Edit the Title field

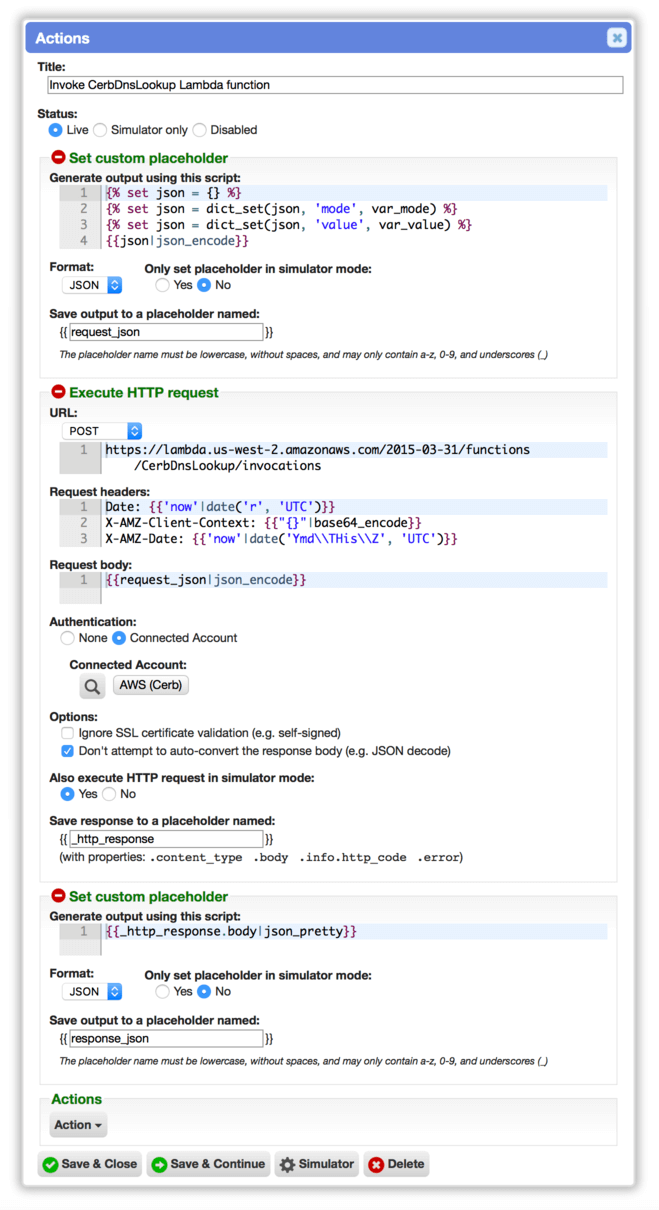pyautogui.click(x=335, y=85)
